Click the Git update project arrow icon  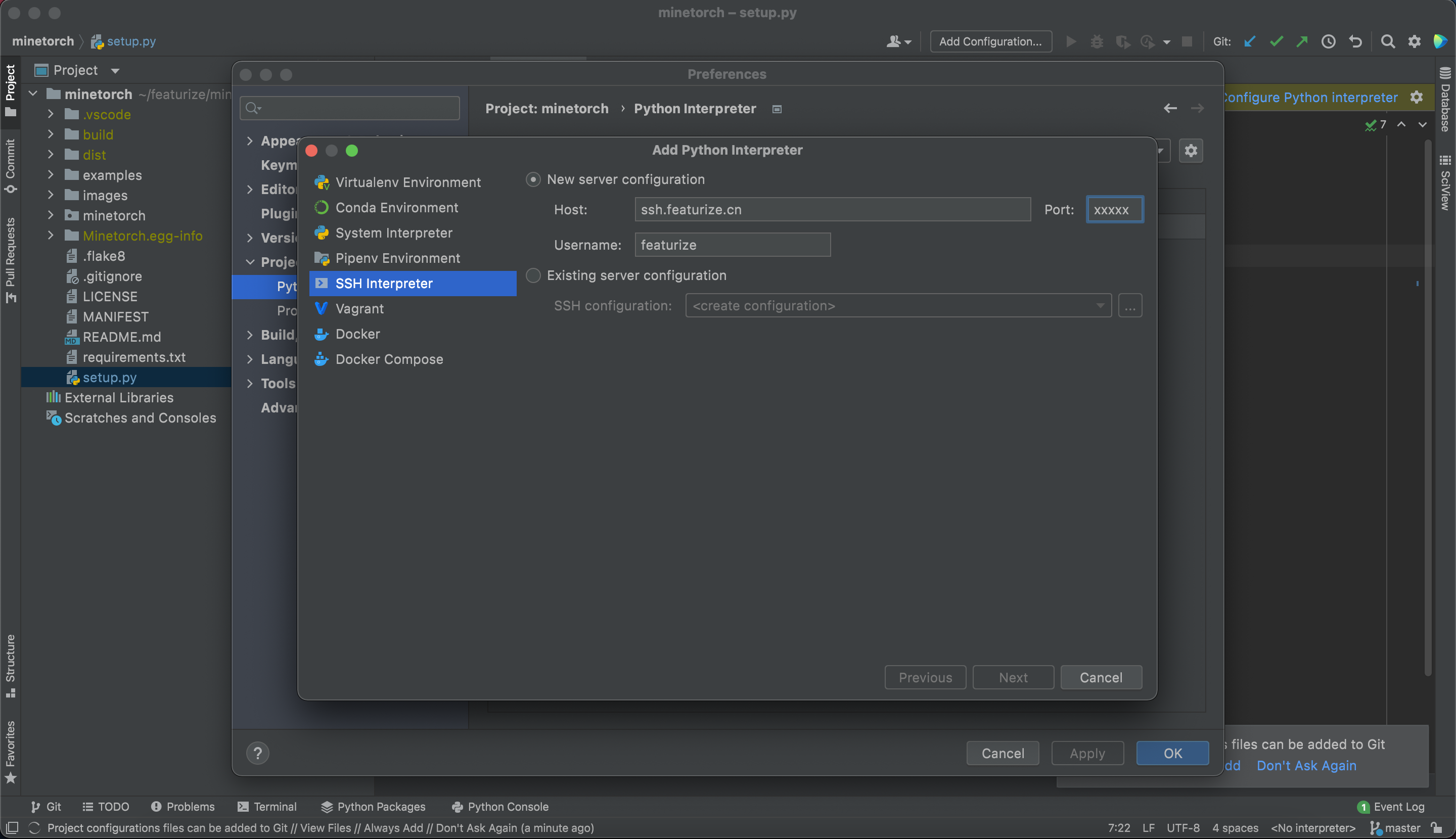[1250, 41]
